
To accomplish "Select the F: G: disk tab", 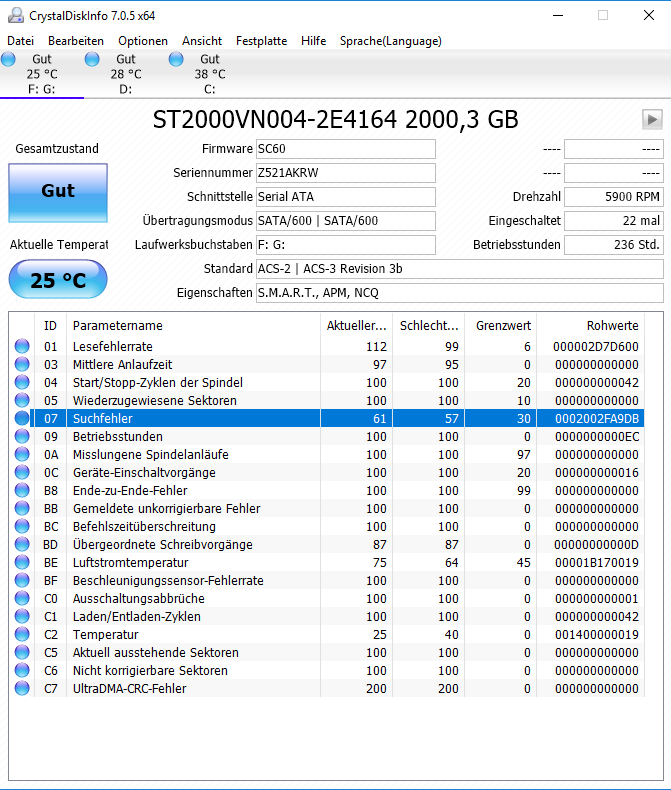I will point(42,74).
